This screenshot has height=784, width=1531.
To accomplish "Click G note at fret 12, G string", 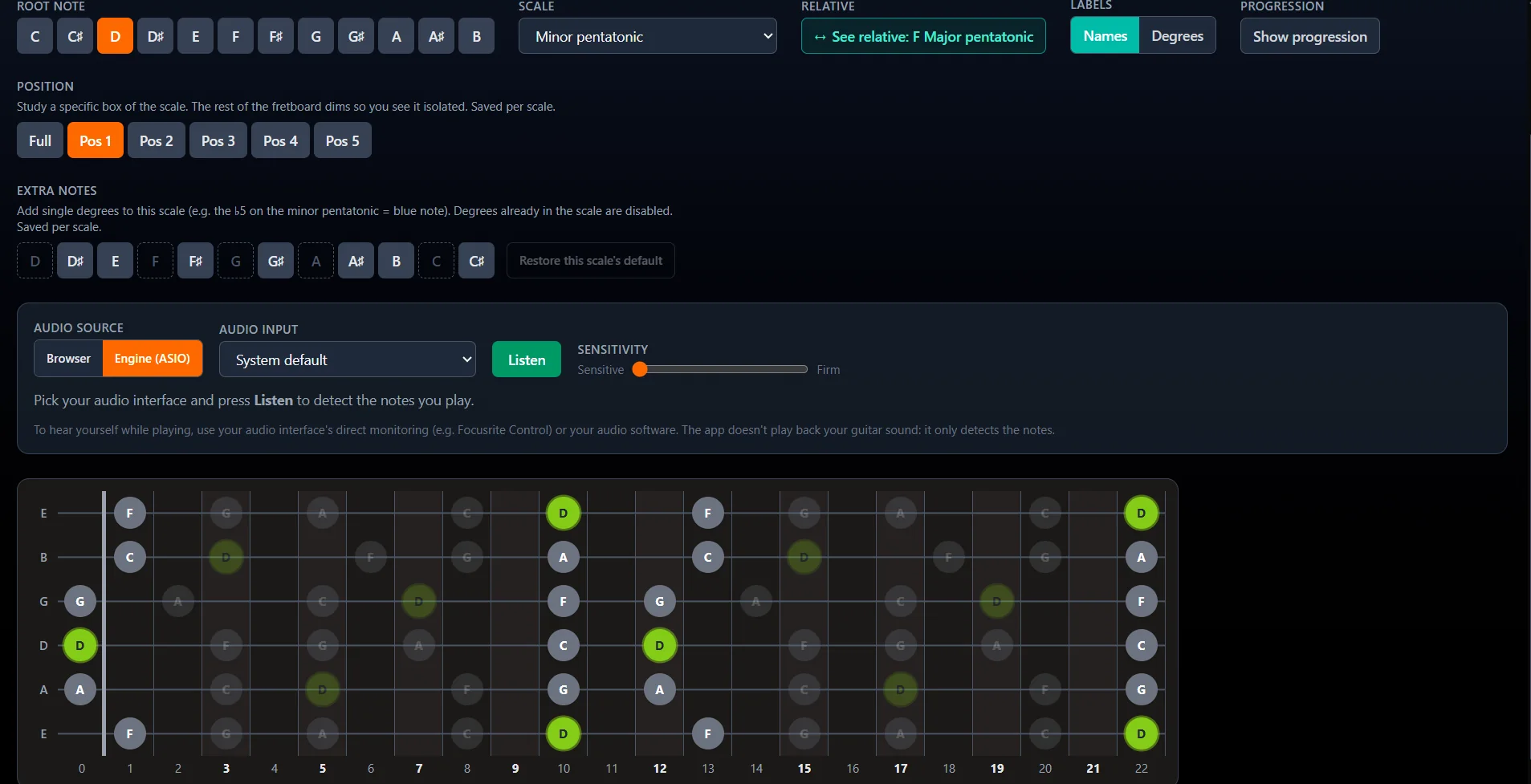I will pos(659,601).
